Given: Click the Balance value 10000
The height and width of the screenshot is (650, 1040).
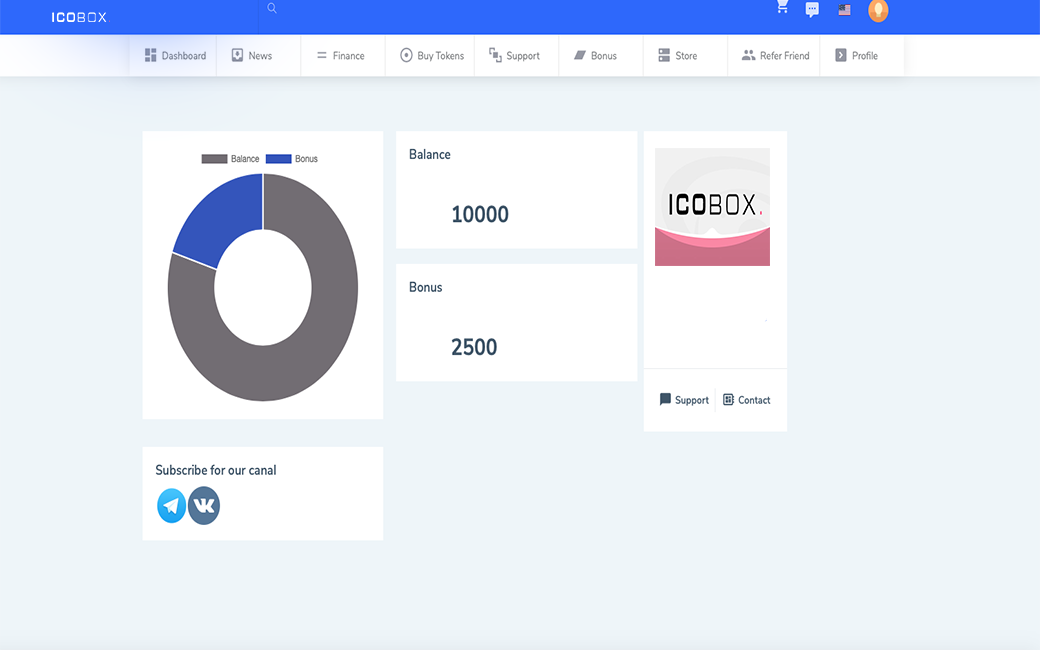Looking at the screenshot, I should (480, 214).
